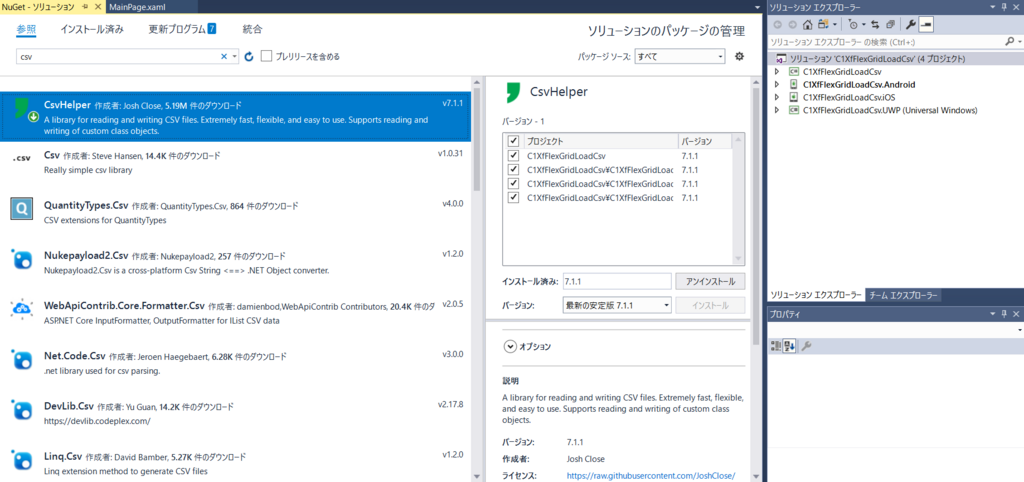
Task: Switch to Team Explorer tab
Action: point(903,296)
